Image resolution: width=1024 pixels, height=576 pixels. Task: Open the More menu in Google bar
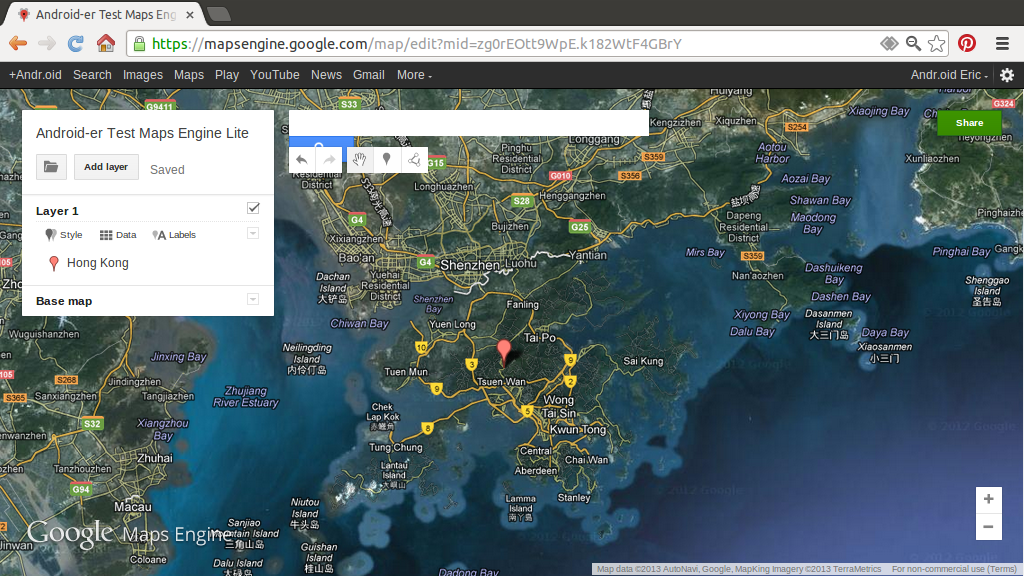click(x=409, y=74)
